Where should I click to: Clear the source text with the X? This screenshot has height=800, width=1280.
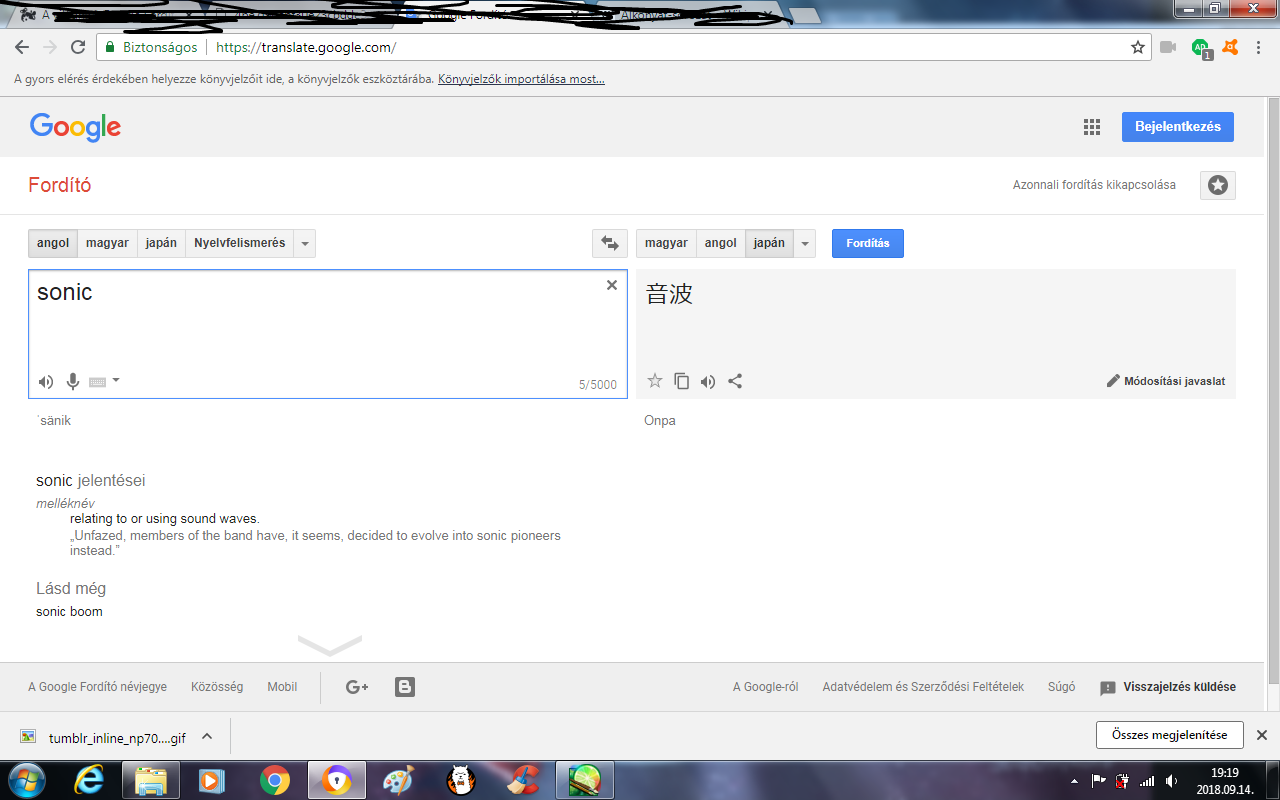point(612,285)
